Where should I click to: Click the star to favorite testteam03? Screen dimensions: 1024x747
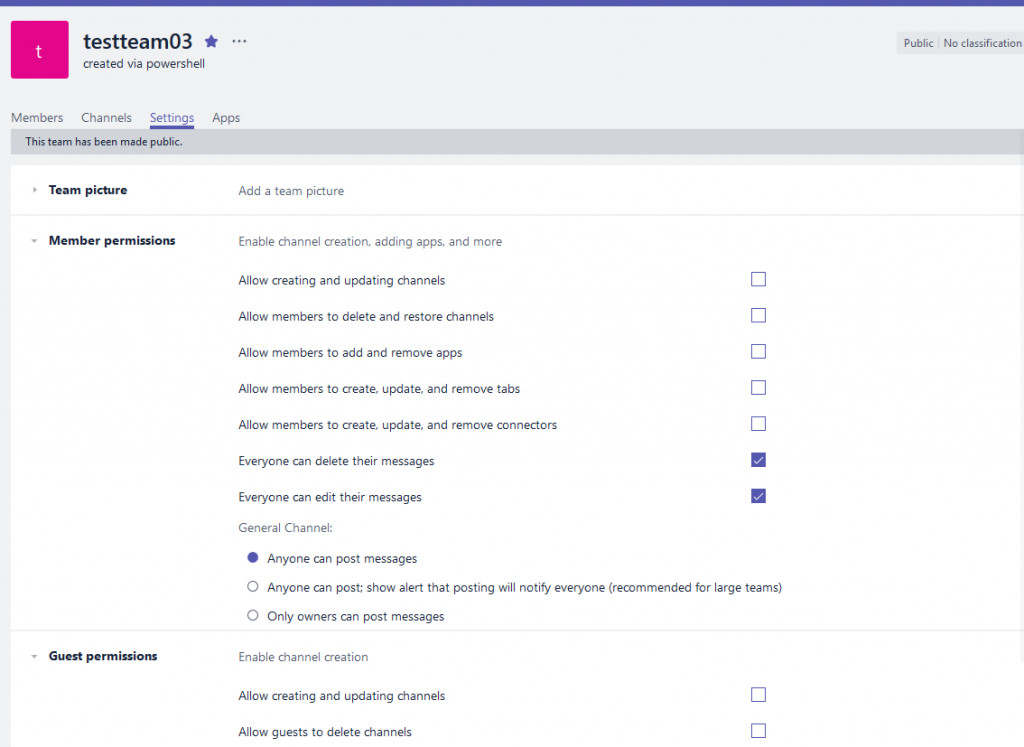click(x=210, y=41)
